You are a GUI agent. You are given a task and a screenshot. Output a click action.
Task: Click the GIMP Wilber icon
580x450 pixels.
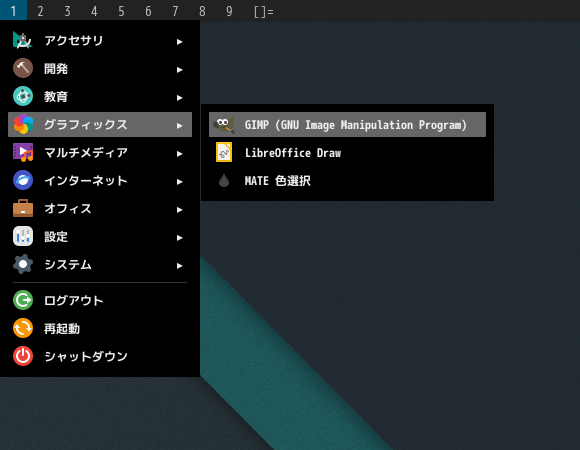[224, 124]
